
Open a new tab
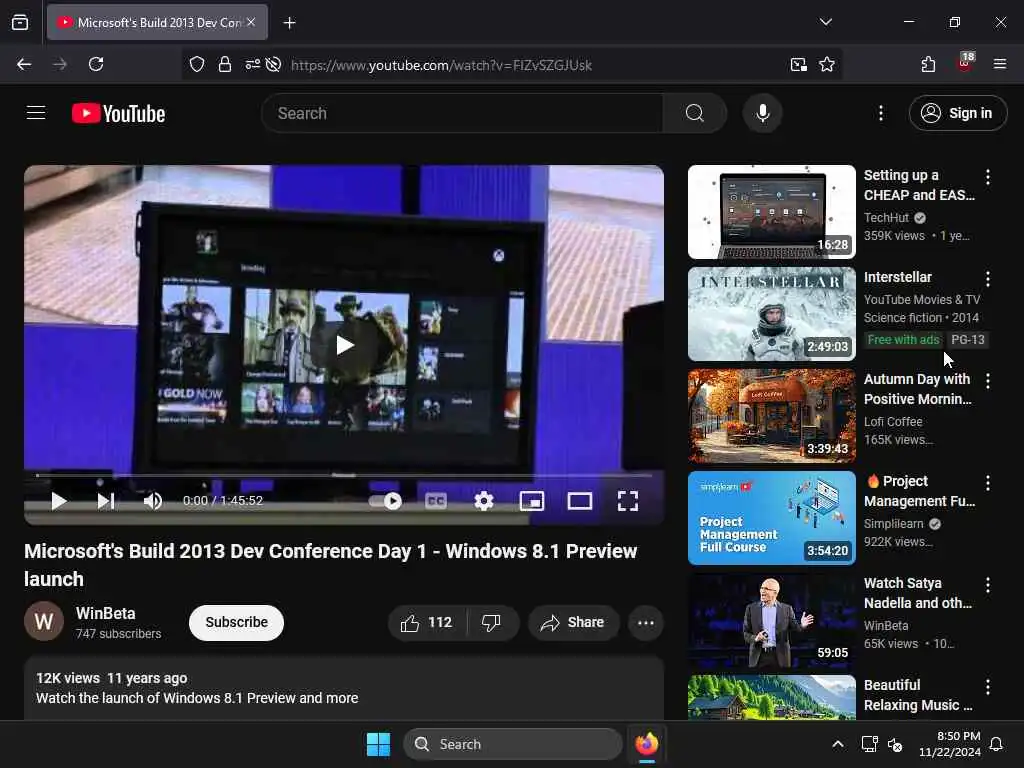(289, 23)
